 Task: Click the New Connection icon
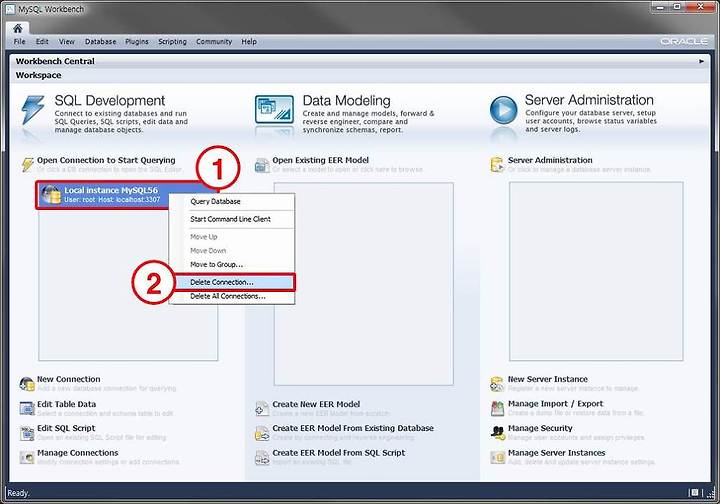tap(27, 384)
